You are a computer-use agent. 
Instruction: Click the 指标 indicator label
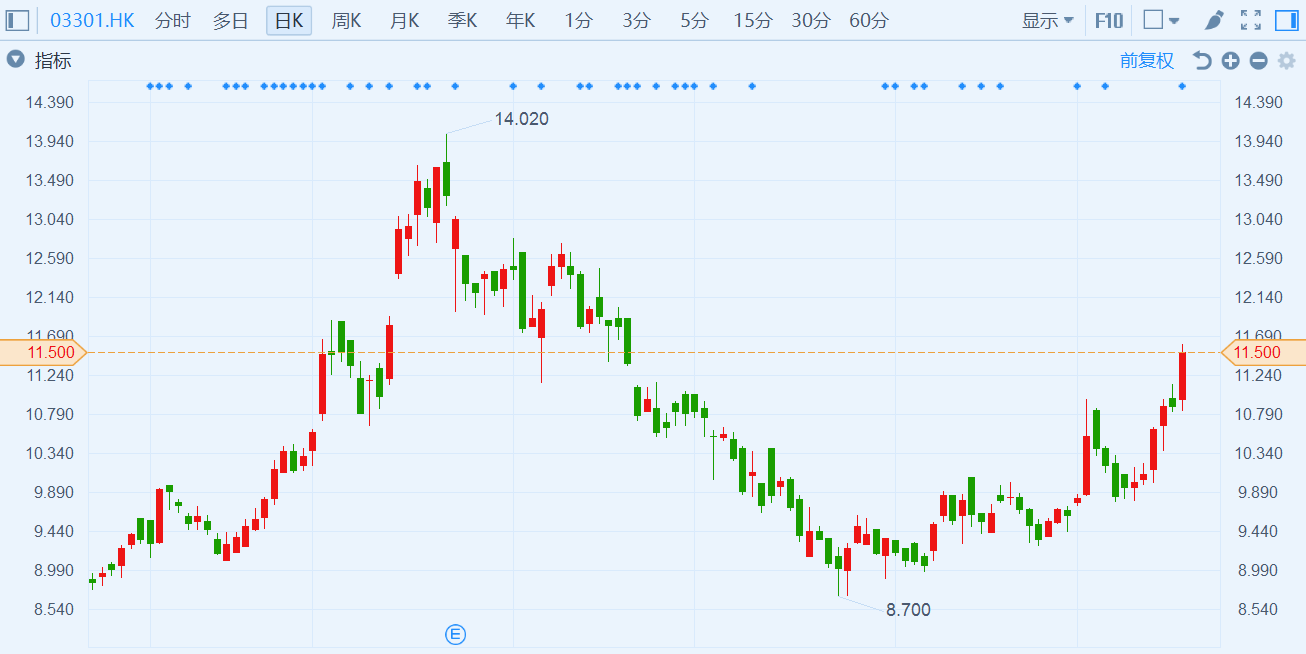(x=54, y=61)
